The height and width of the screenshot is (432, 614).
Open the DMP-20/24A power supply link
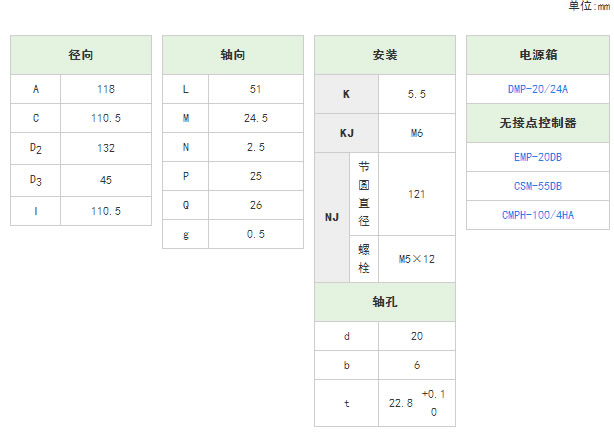(x=538, y=89)
